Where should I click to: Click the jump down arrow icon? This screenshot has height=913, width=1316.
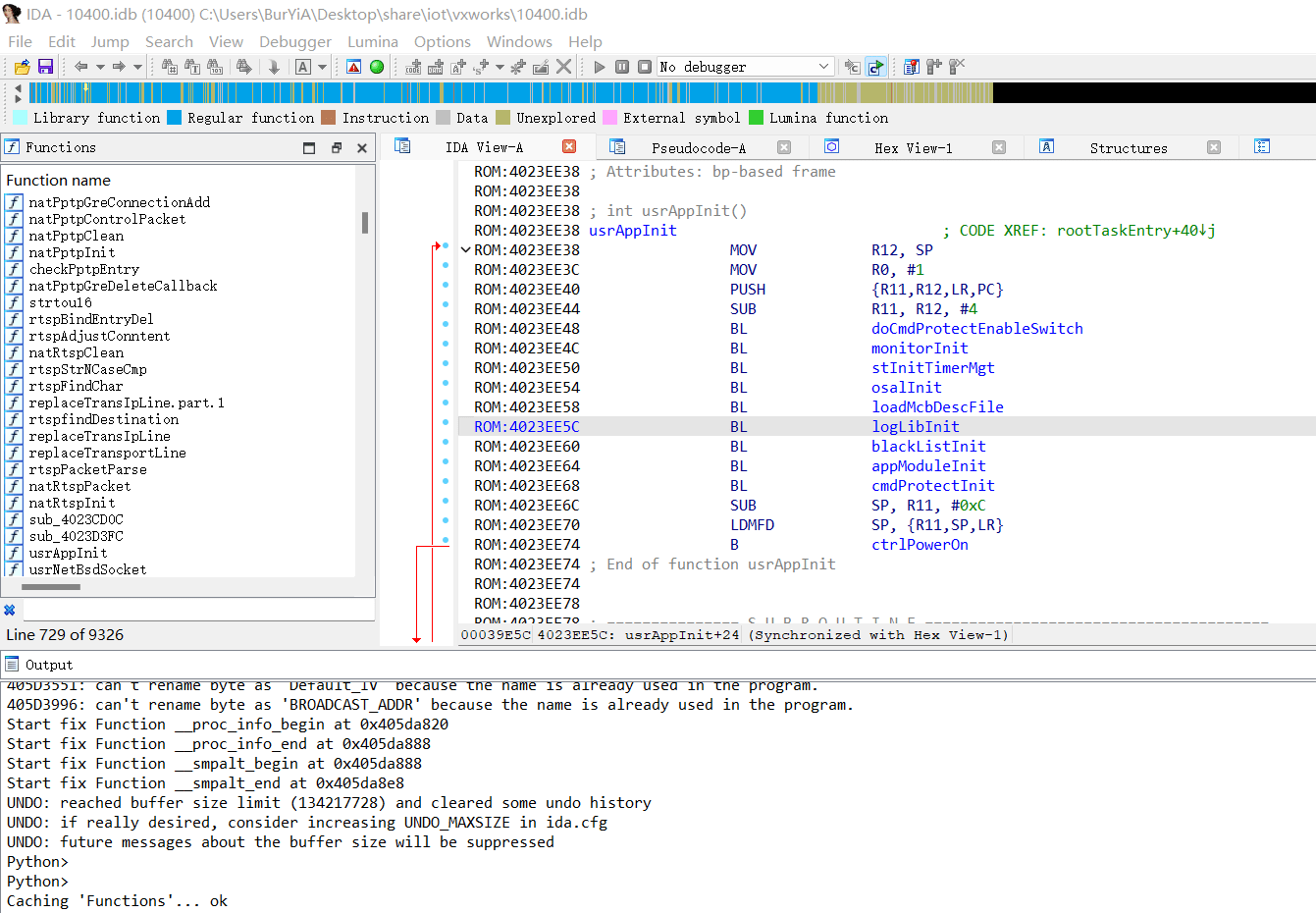click(274, 67)
